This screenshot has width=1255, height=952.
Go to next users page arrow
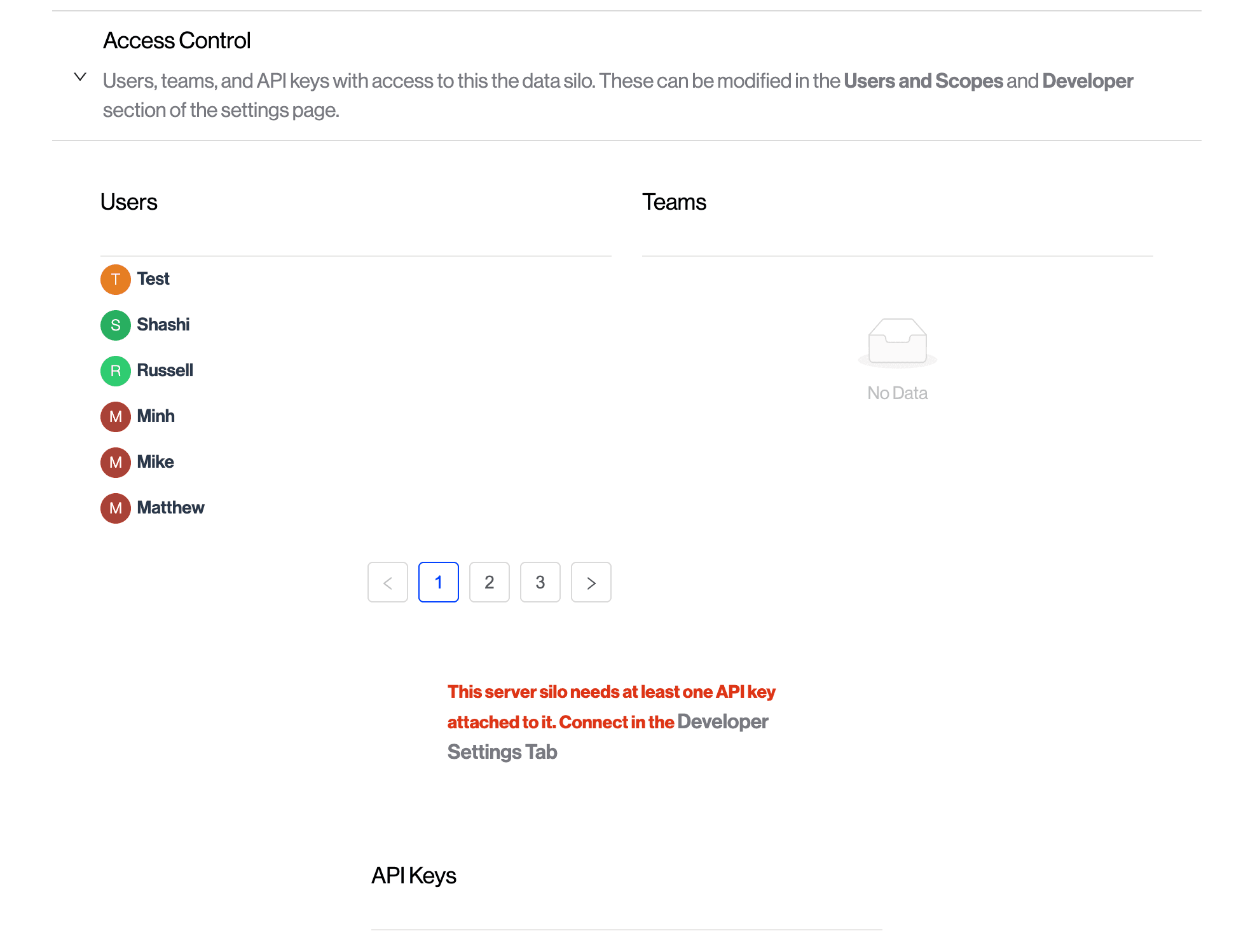point(591,582)
